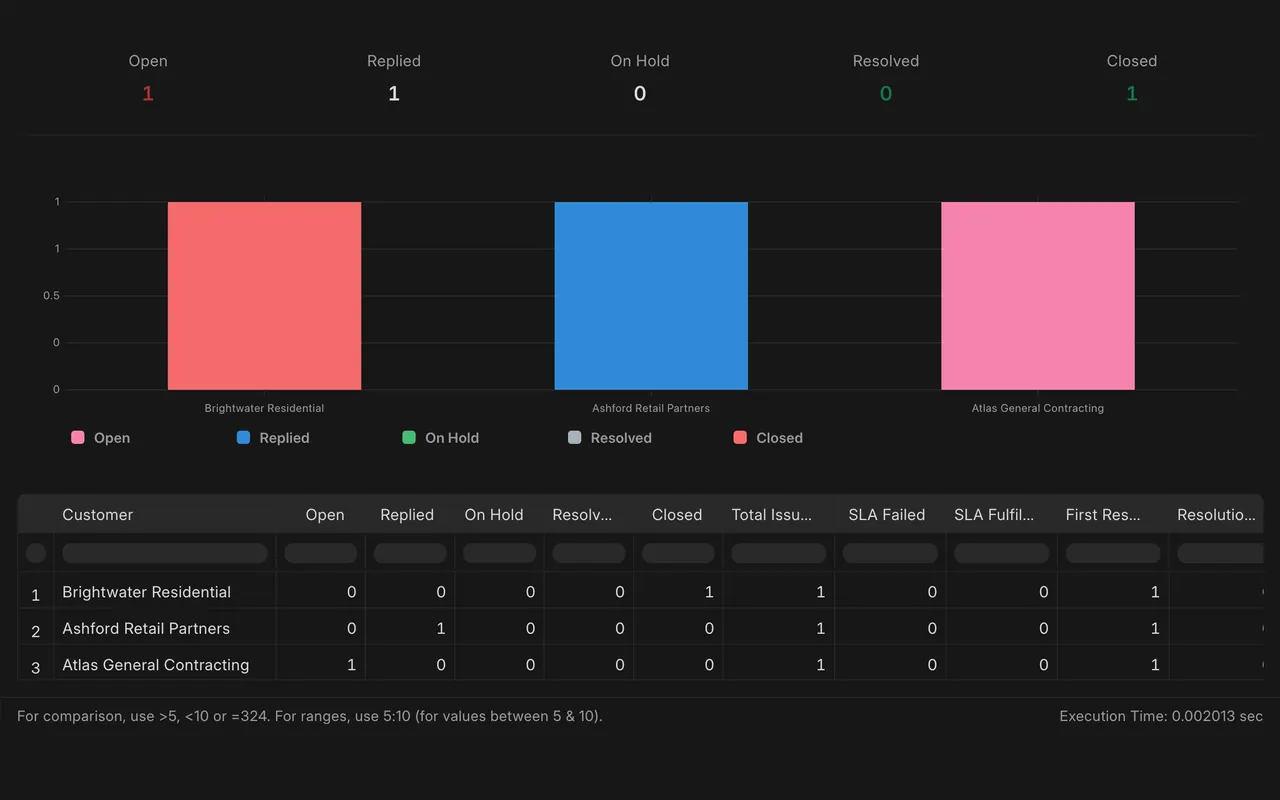Screen dimensions: 1280x800
Task: Focus the On Hold filter field
Action: pyautogui.click(x=499, y=553)
